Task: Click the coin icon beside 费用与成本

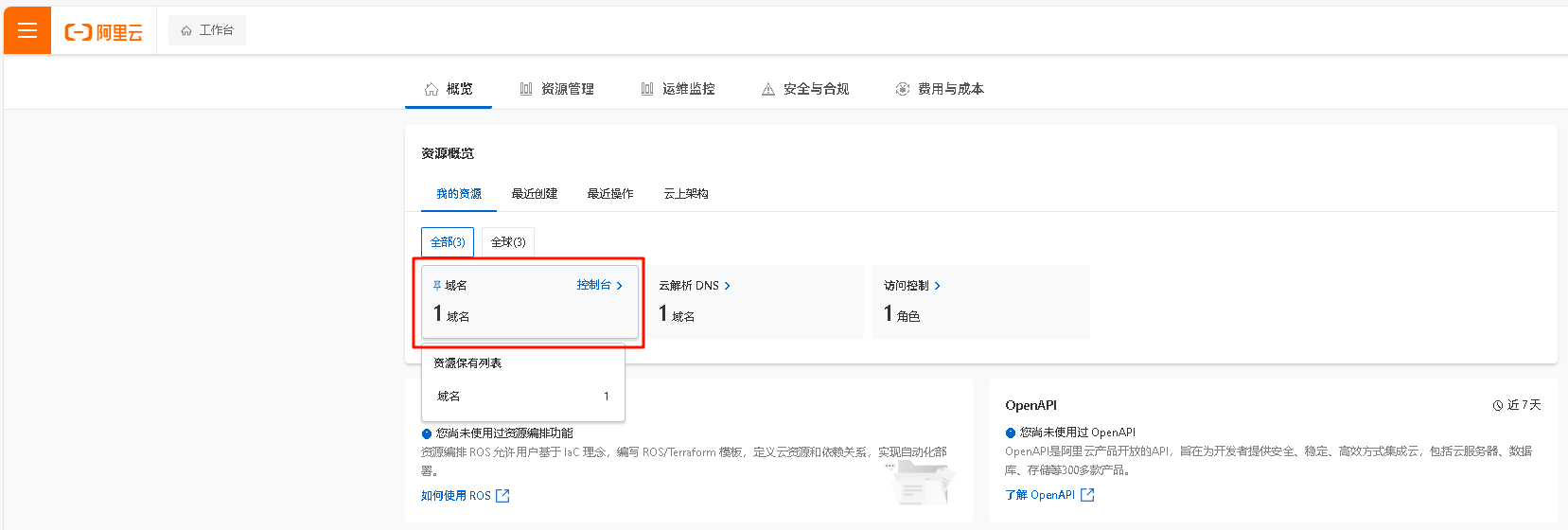Action: [x=903, y=89]
